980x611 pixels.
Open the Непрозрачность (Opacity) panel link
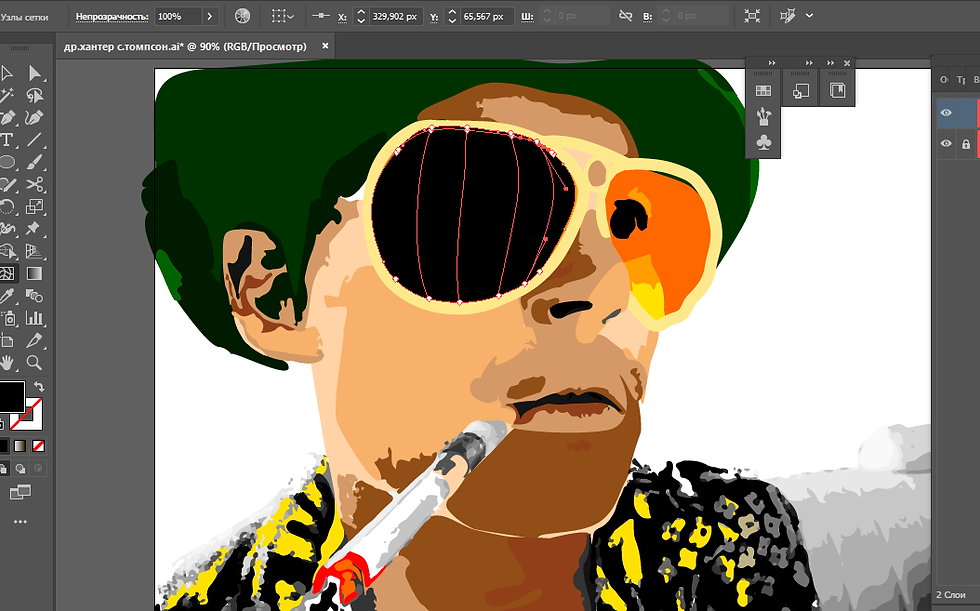112,17
